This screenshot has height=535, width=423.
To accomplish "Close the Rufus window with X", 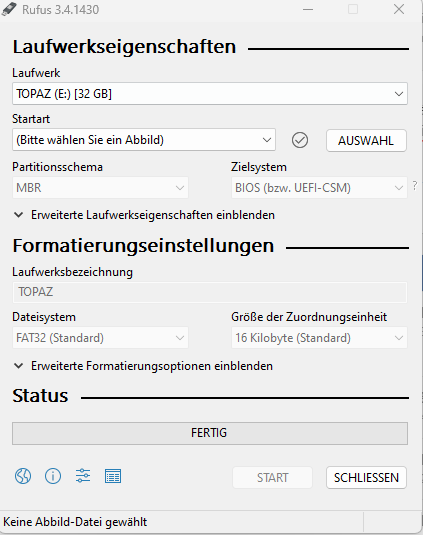I will (x=399, y=9).
